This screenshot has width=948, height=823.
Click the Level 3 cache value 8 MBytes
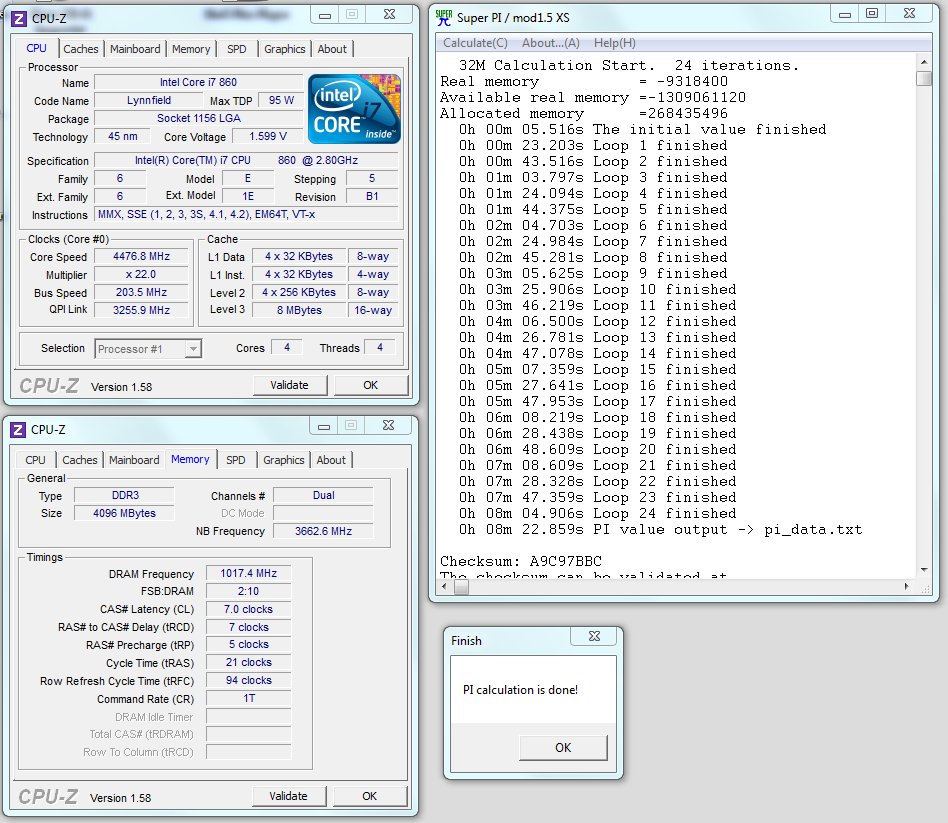tap(299, 310)
